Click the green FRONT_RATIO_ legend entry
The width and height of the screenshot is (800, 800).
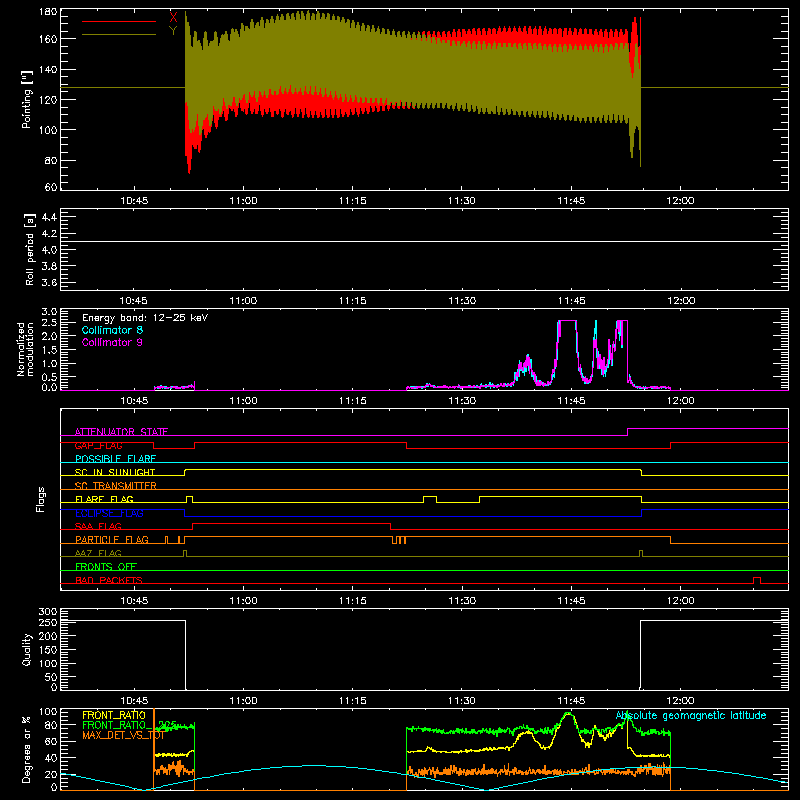click(x=129, y=725)
